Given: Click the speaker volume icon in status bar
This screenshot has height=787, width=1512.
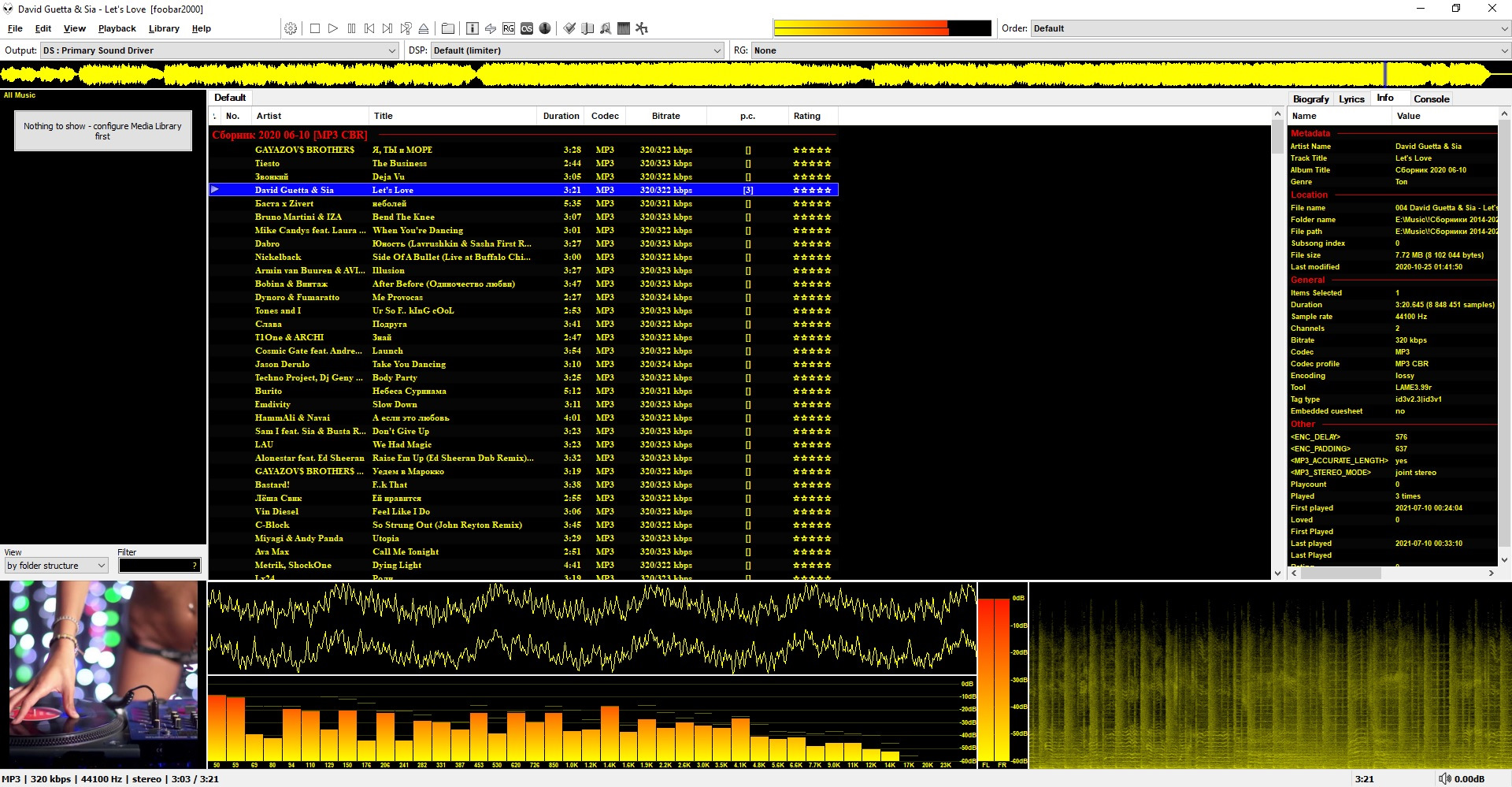Looking at the screenshot, I should tap(1444, 778).
